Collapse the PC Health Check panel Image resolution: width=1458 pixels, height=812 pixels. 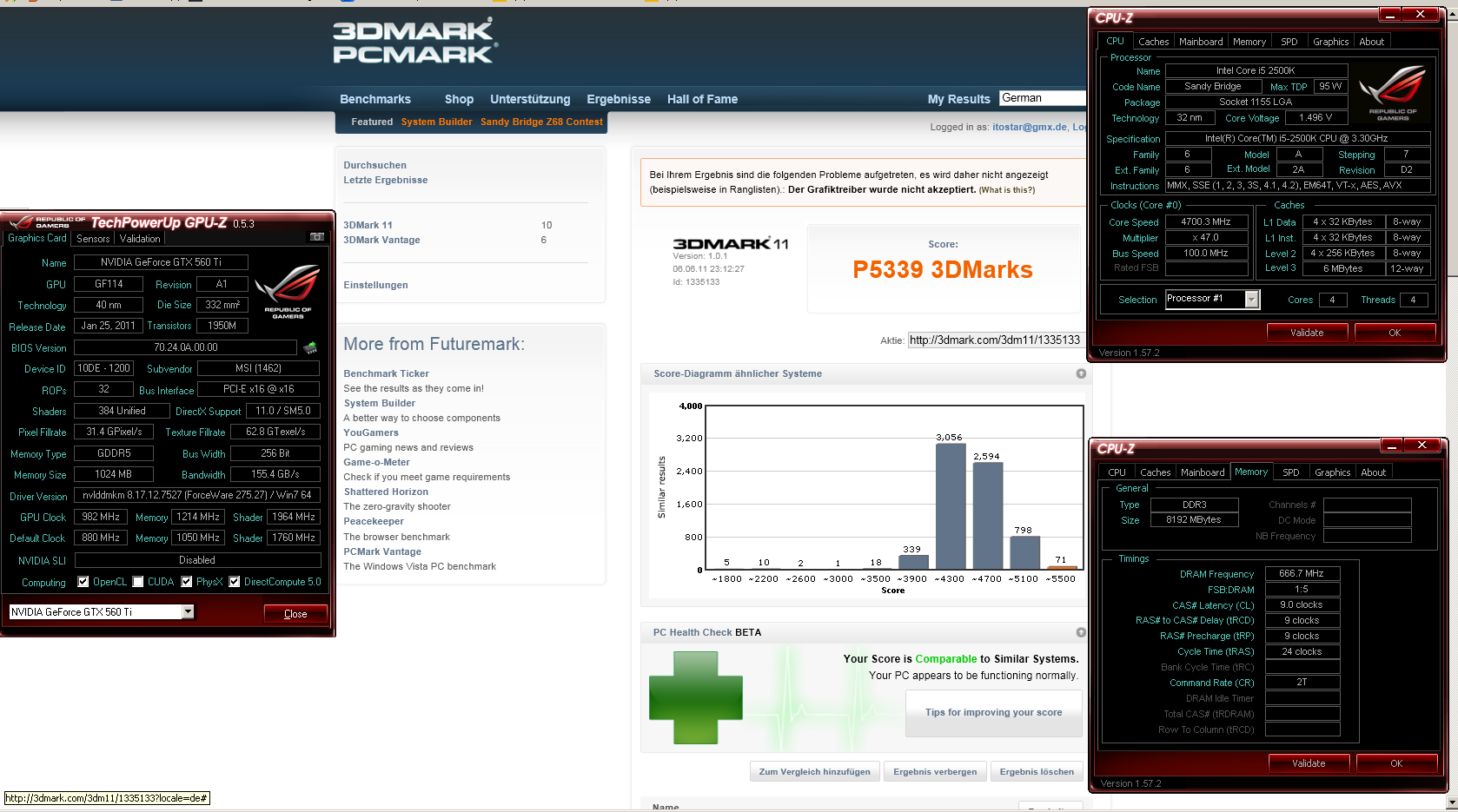coord(1081,632)
